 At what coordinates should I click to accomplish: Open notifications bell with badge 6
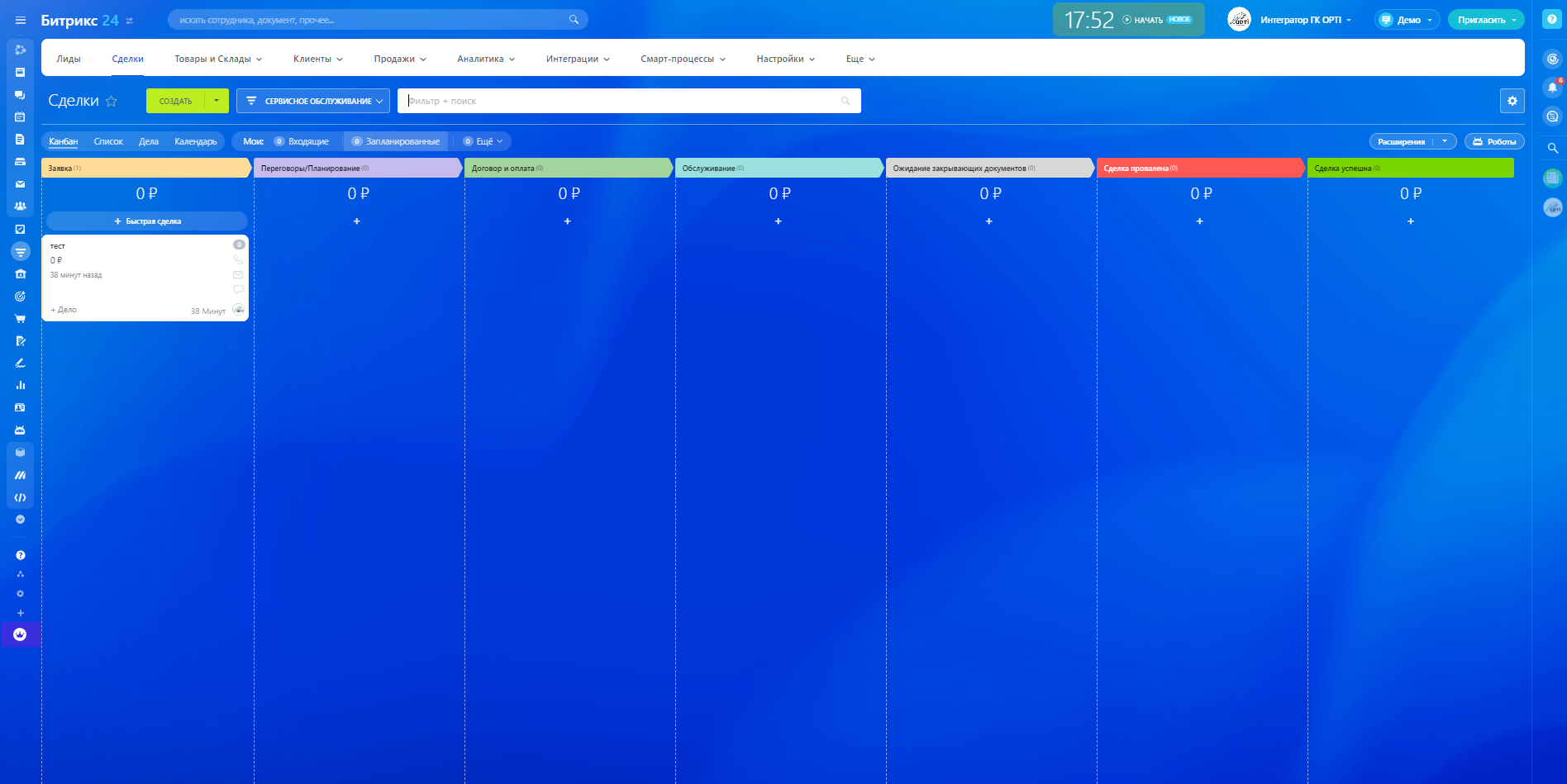pos(1553,87)
